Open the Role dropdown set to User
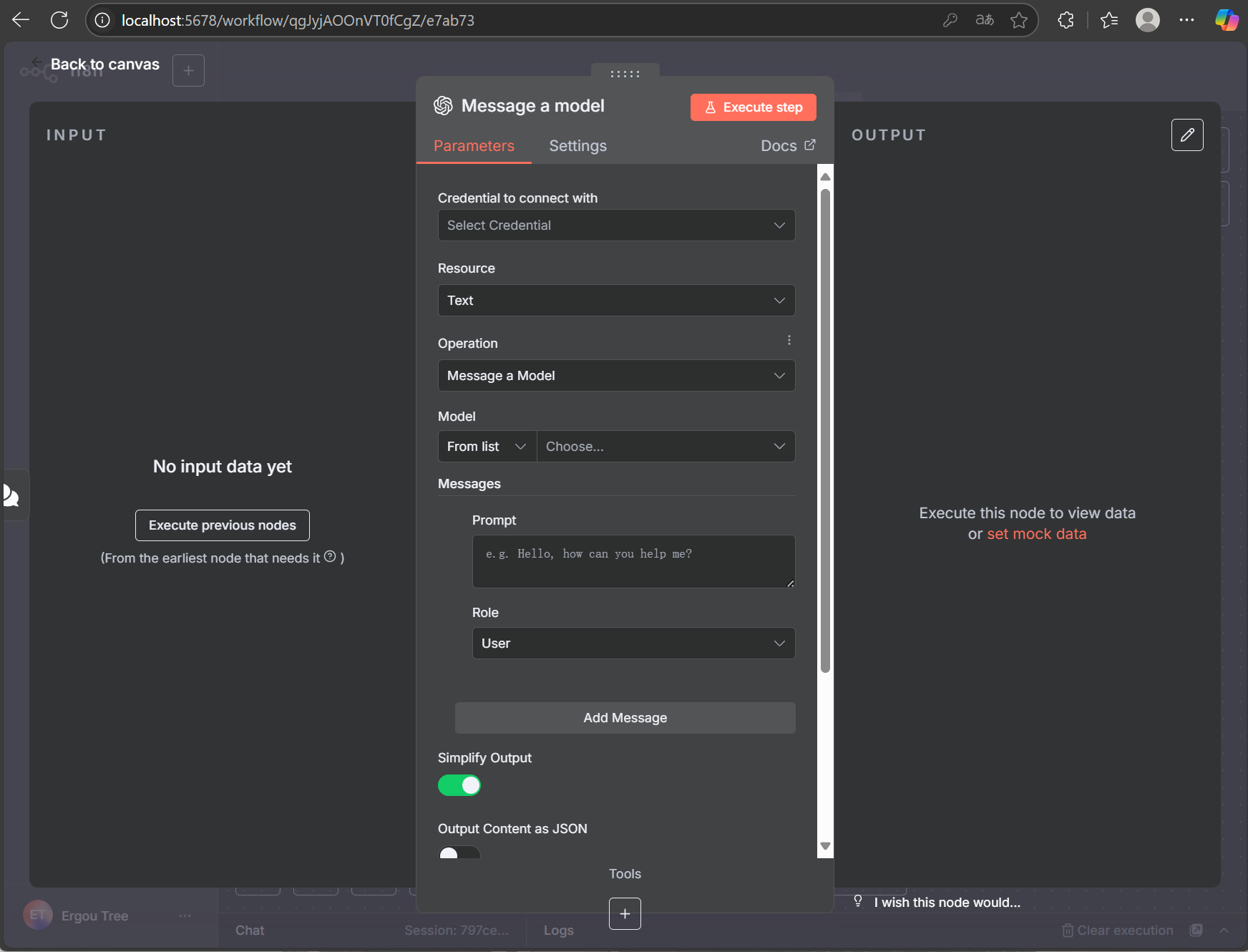 [633, 643]
